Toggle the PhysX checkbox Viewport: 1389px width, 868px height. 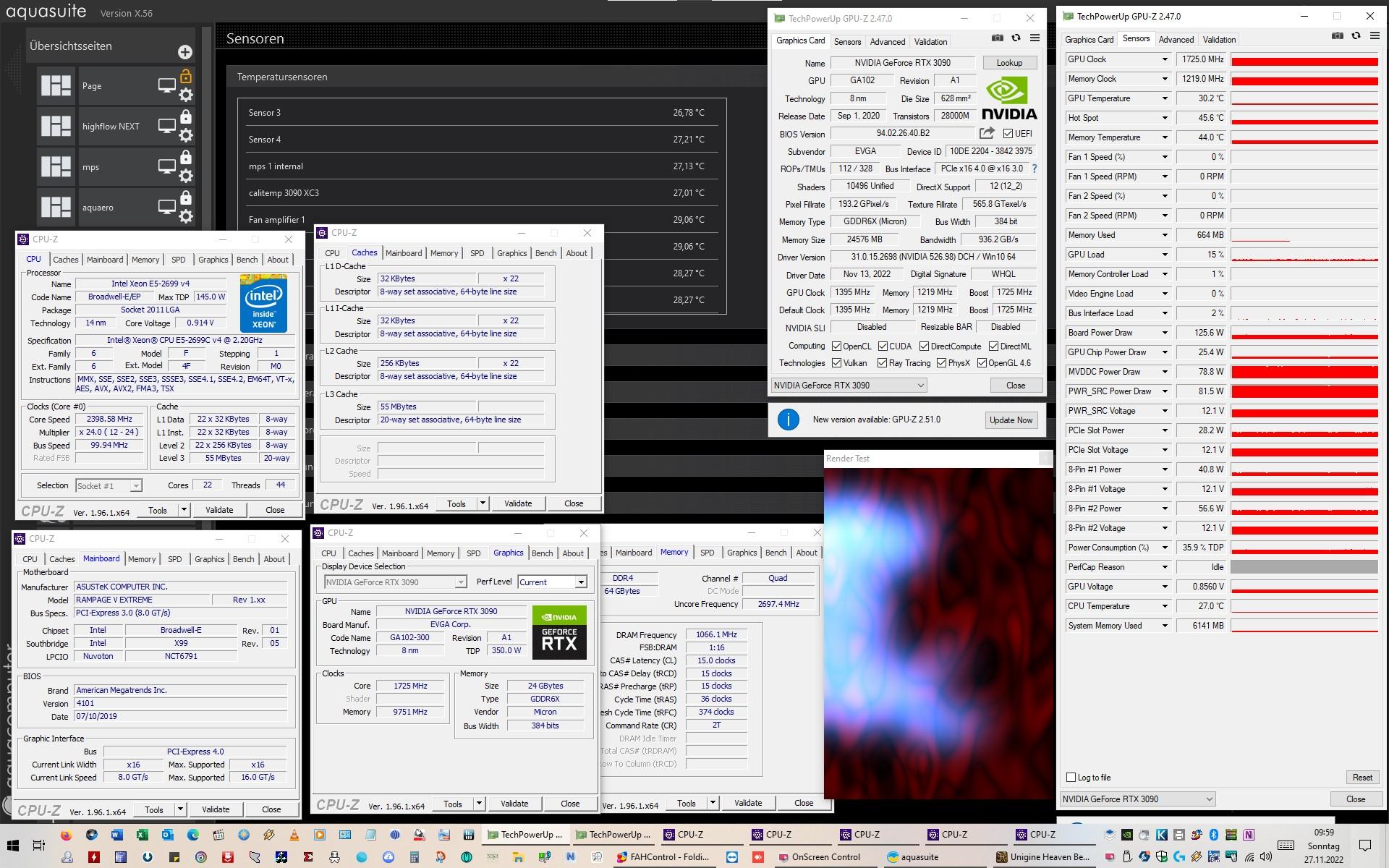[x=941, y=363]
